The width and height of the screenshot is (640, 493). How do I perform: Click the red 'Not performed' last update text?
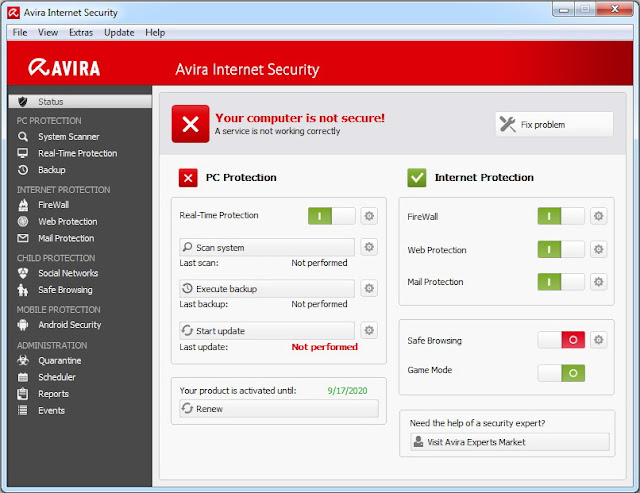click(324, 347)
